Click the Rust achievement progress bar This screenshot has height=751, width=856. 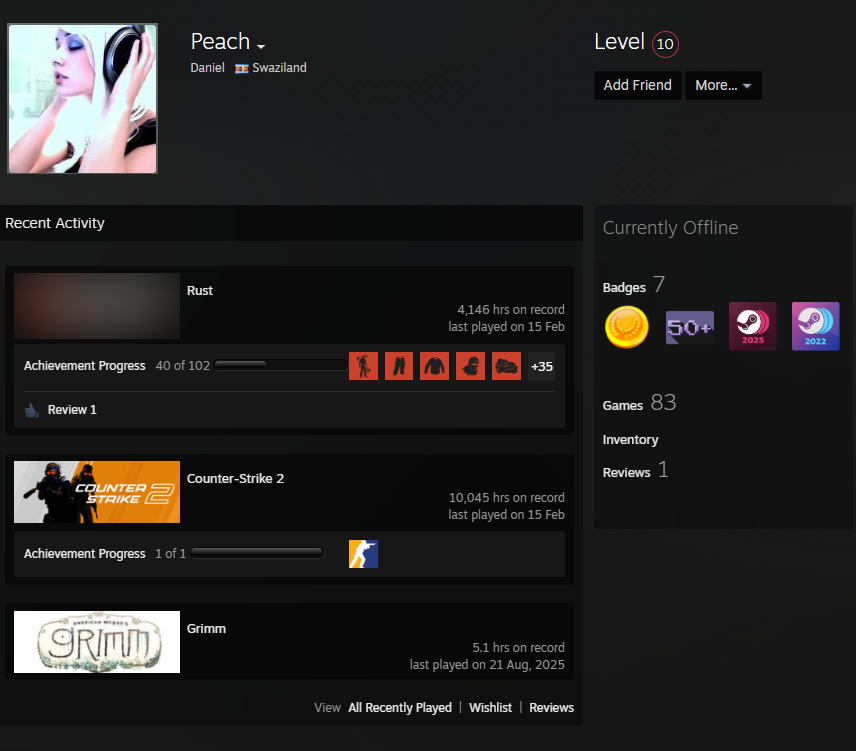(281, 365)
